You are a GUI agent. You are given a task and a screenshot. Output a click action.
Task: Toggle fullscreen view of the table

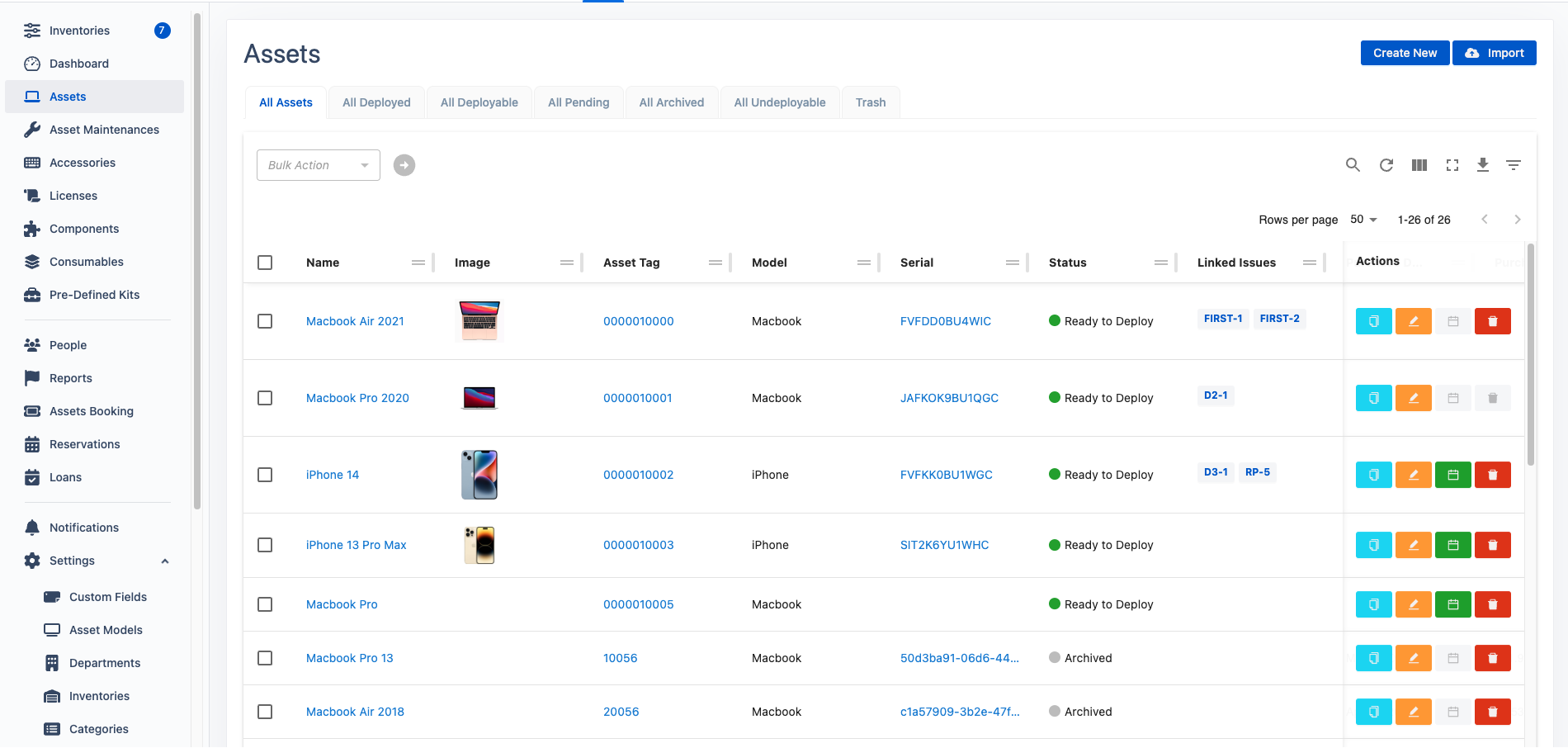pos(1452,165)
